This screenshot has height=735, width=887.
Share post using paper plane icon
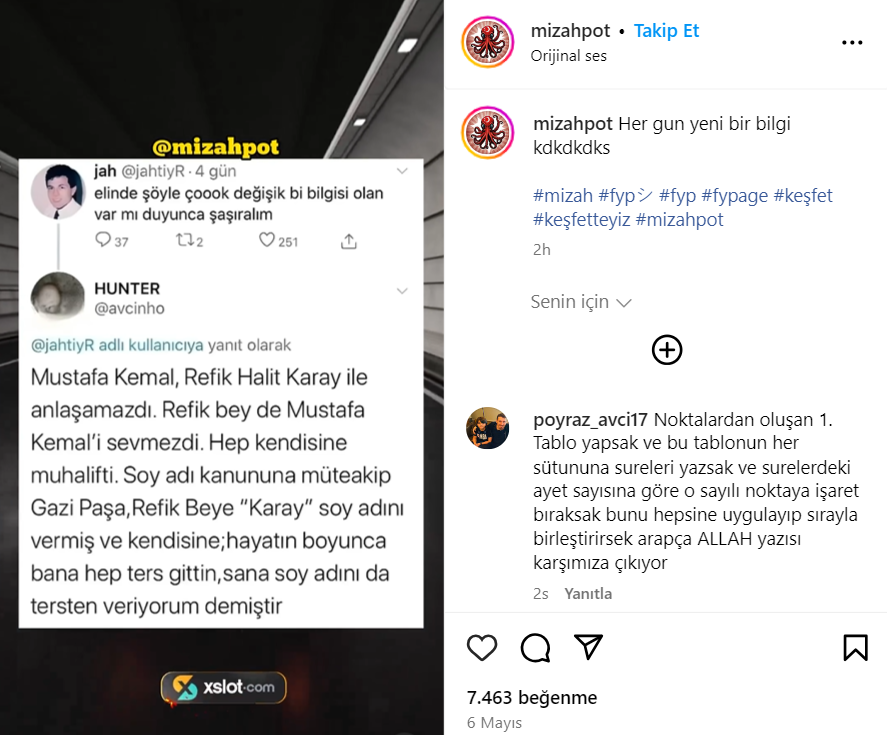588,647
